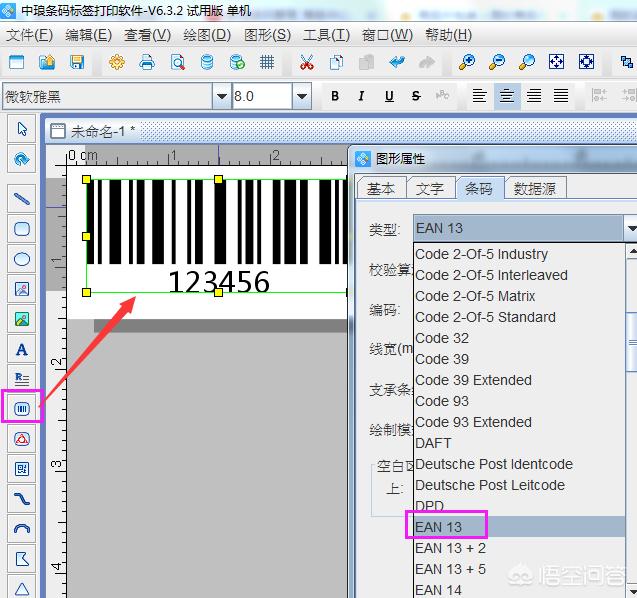This screenshot has width=637, height=598.
Task: Open document settings gear icon
Action: (117, 62)
